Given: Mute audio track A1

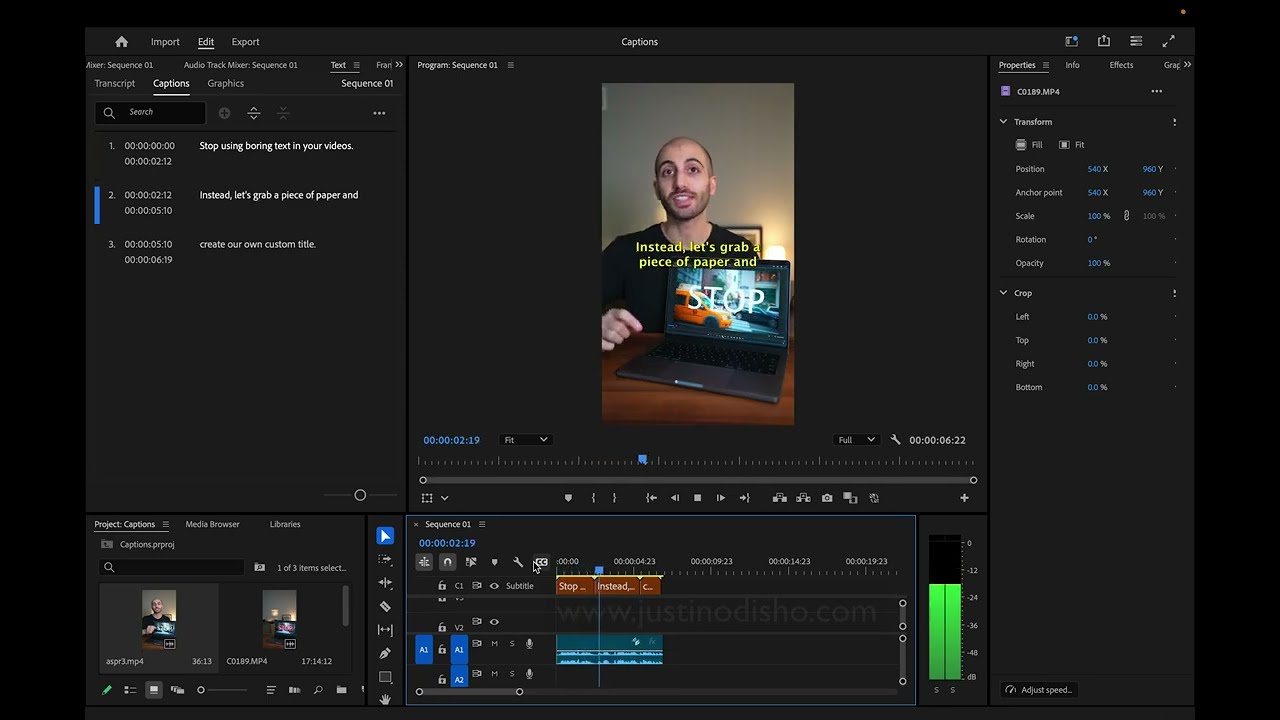Looking at the screenshot, I should click(494, 644).
